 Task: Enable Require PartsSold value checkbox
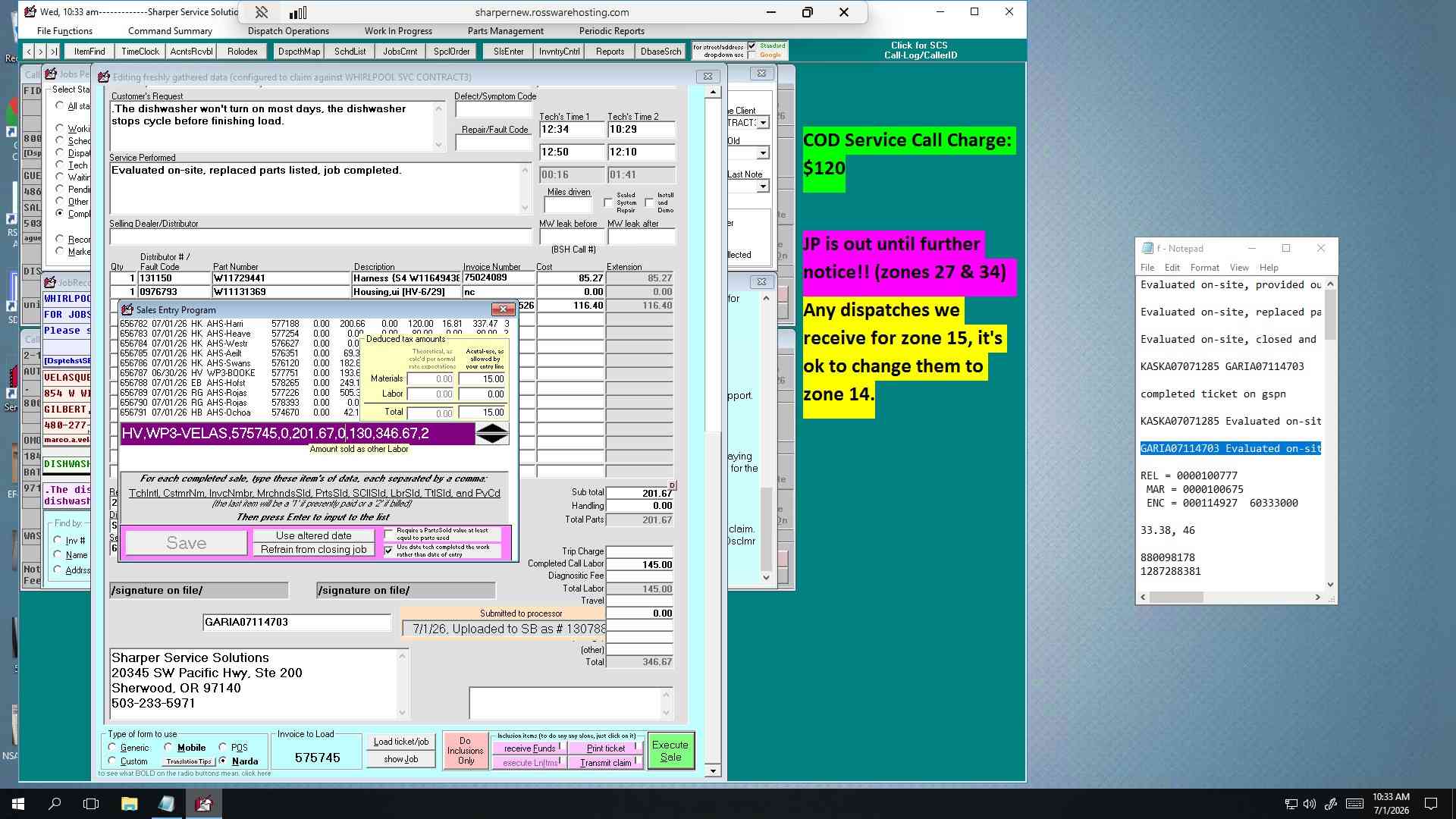click(x=389, y=534)
